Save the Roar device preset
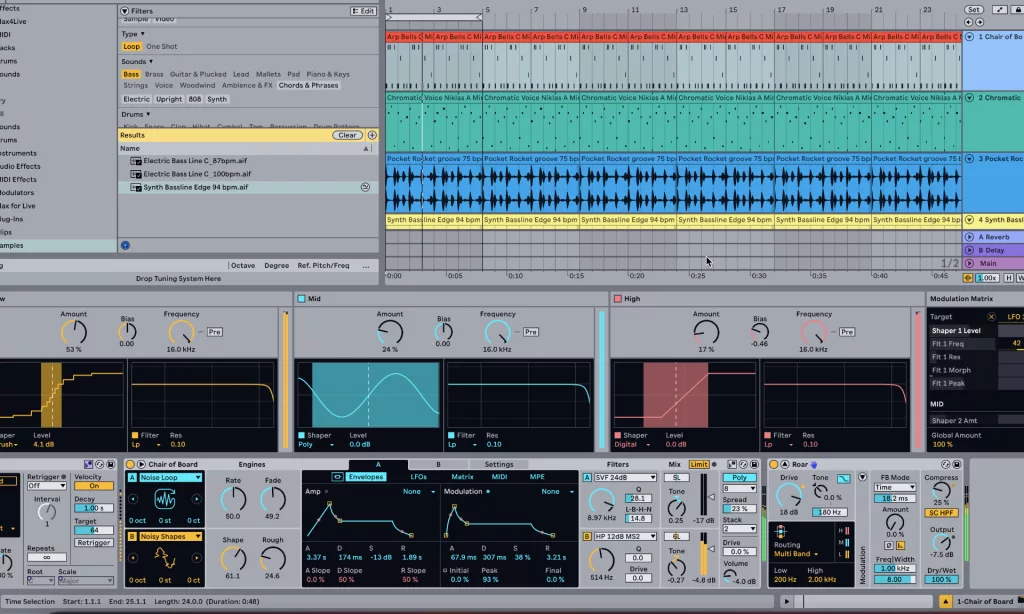The width and height of the screenshot is (1024, 614). (x=956, y=464)
